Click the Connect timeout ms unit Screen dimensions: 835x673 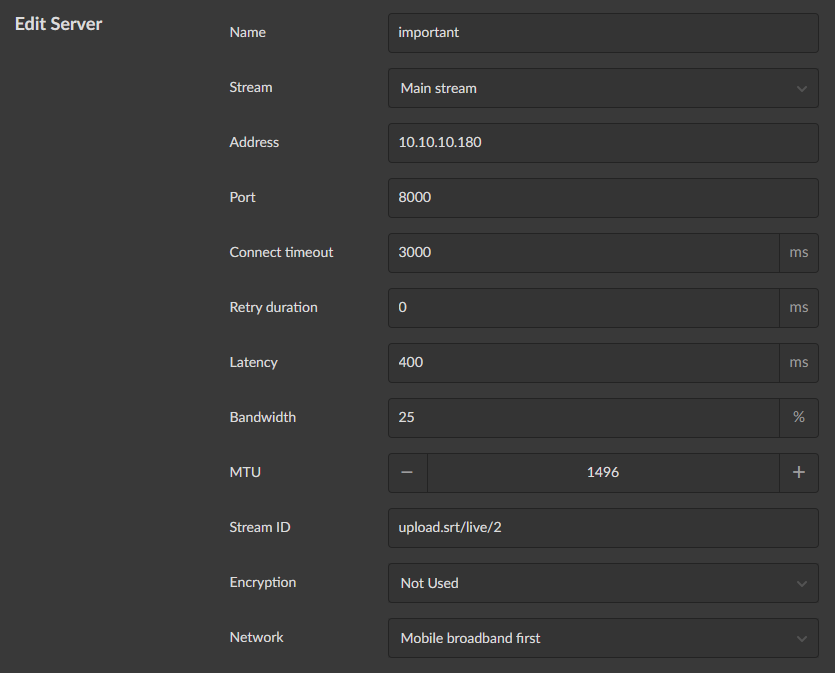coord(798,252)
